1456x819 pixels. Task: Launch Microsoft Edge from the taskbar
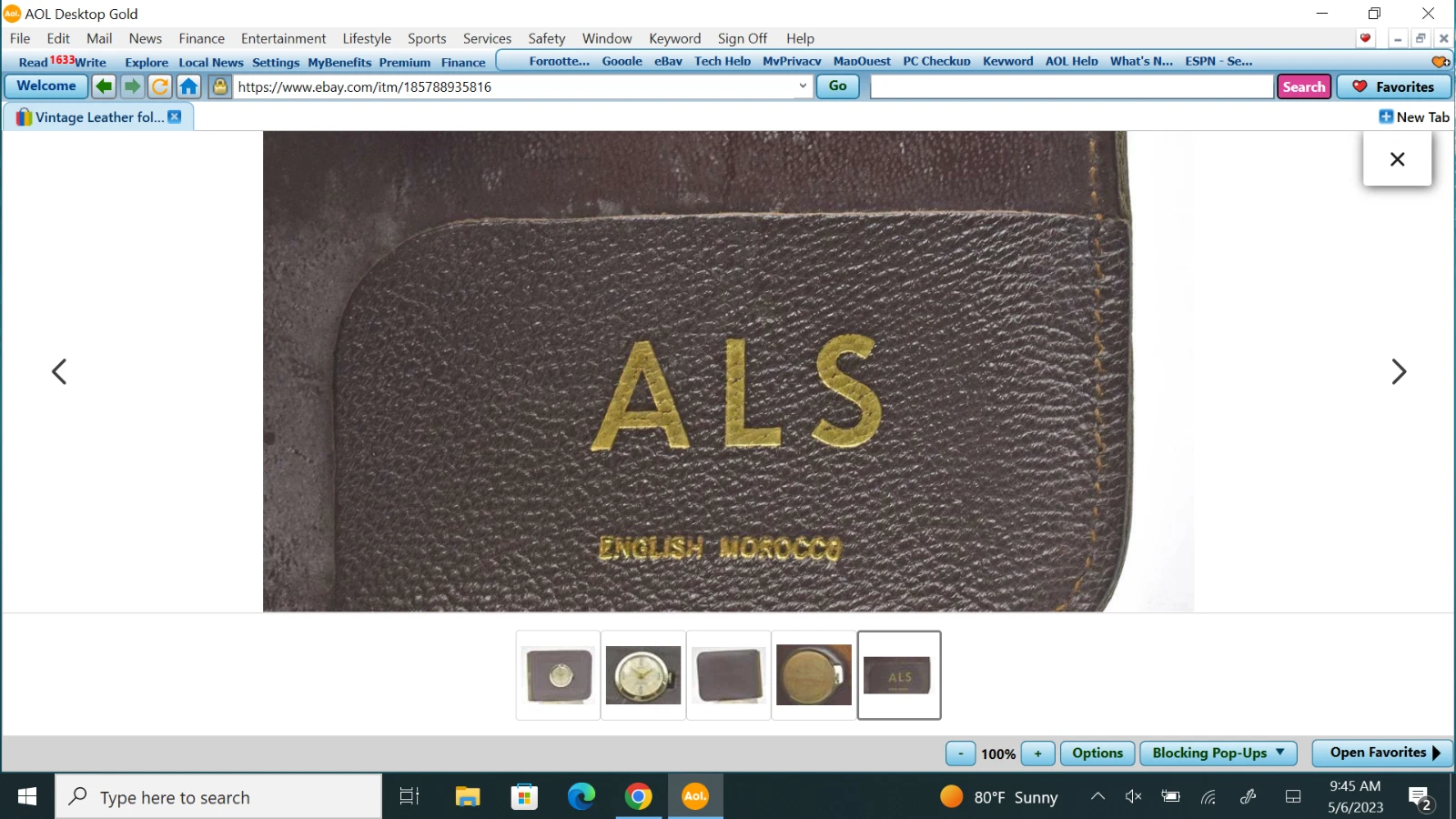tap(581, 797)
